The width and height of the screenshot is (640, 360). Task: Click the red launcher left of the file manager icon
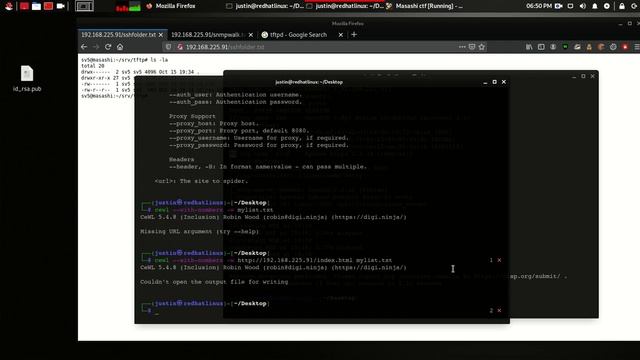[x=24, y=6]
